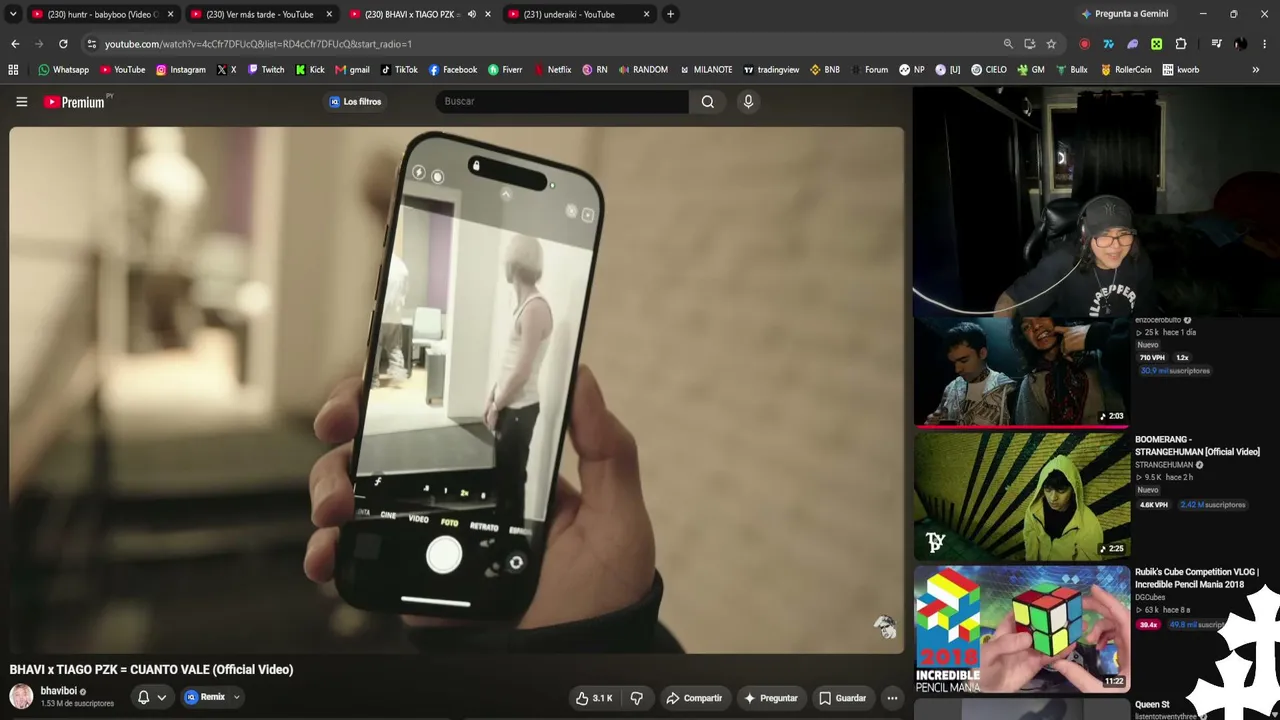This screenshot has width=1280, height=720.
Task: Click Pregunta a Gemini button
Action: pyautogui.click(x=1124, y=14)
